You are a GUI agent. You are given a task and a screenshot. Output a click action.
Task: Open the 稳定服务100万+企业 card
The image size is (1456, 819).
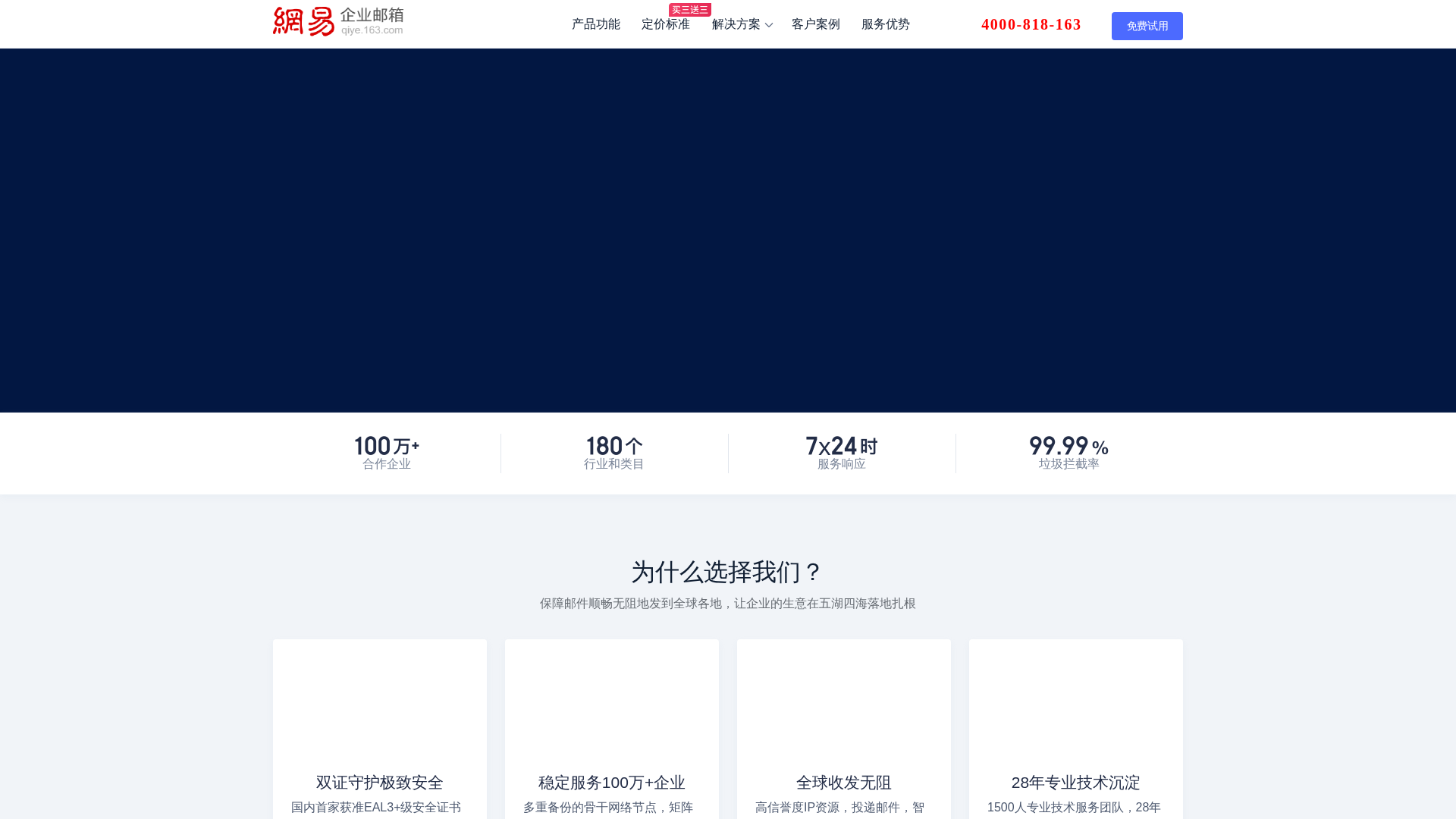point(612,730)
